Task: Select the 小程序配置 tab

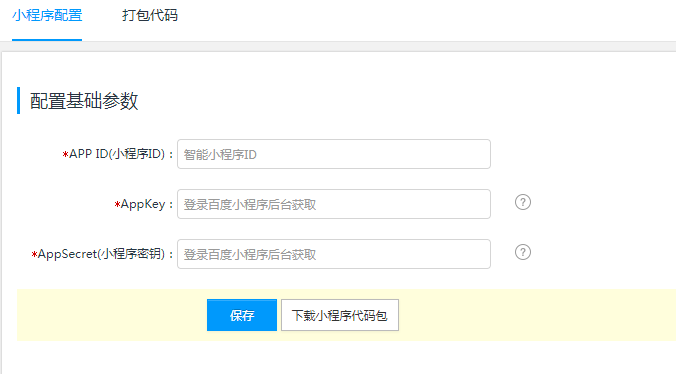Action: point(47,16)
